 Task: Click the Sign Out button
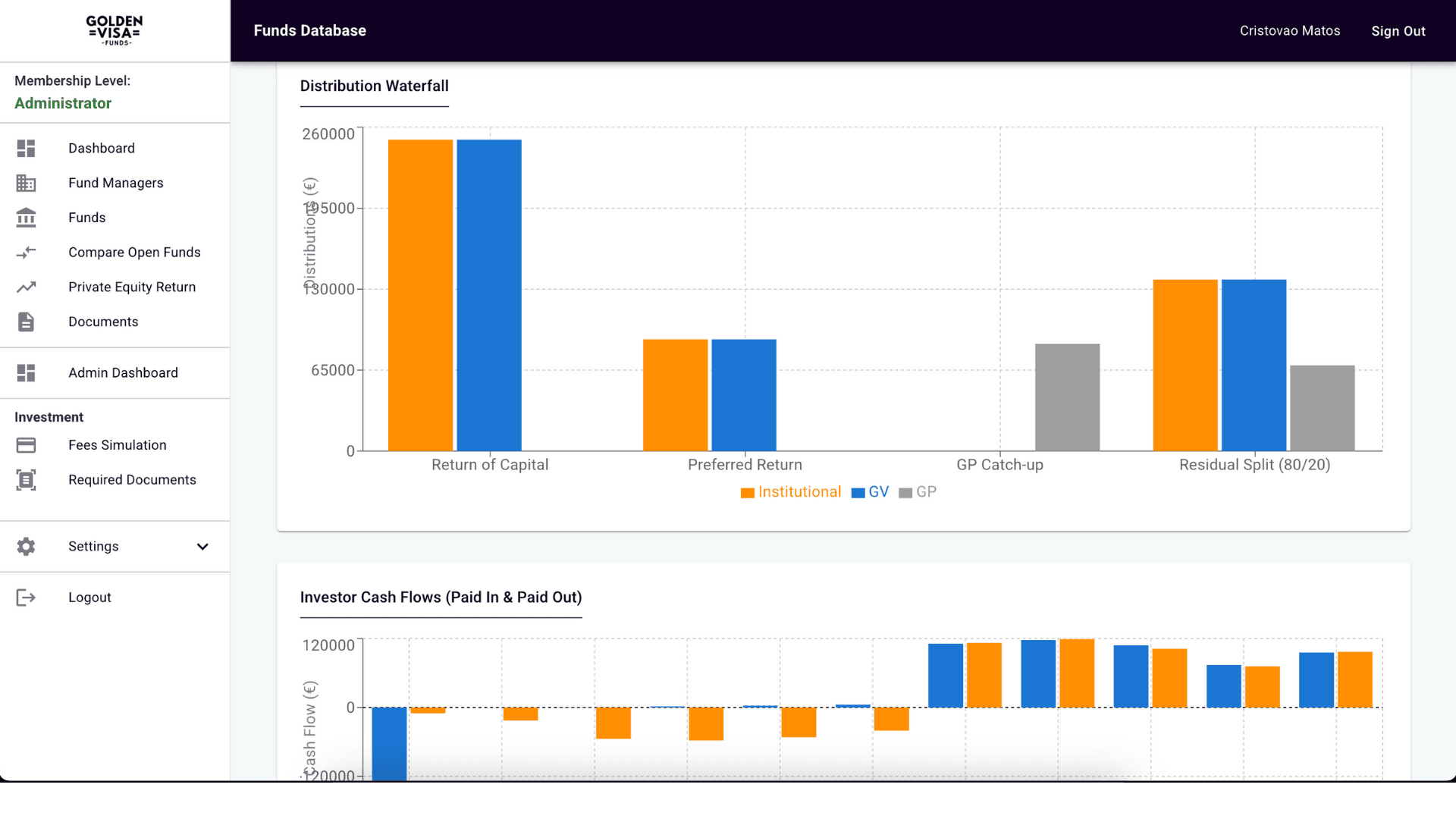click(x=1398, y=31)
